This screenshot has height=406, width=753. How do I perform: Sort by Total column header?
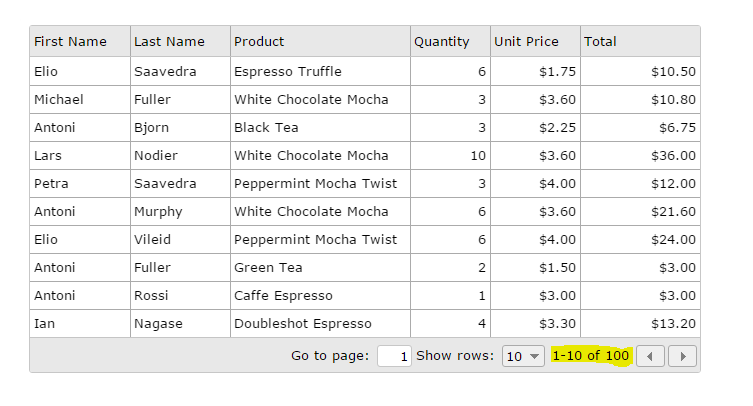coord(600,42)
